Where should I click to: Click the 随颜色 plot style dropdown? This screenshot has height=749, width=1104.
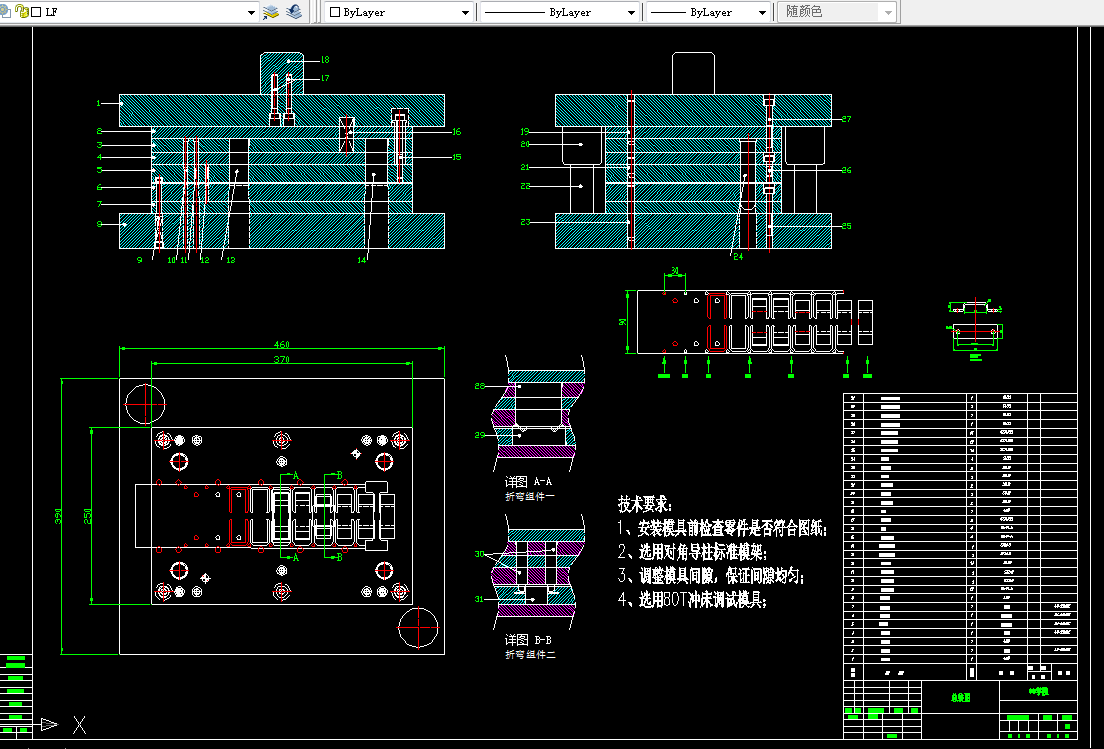[836, 12]
